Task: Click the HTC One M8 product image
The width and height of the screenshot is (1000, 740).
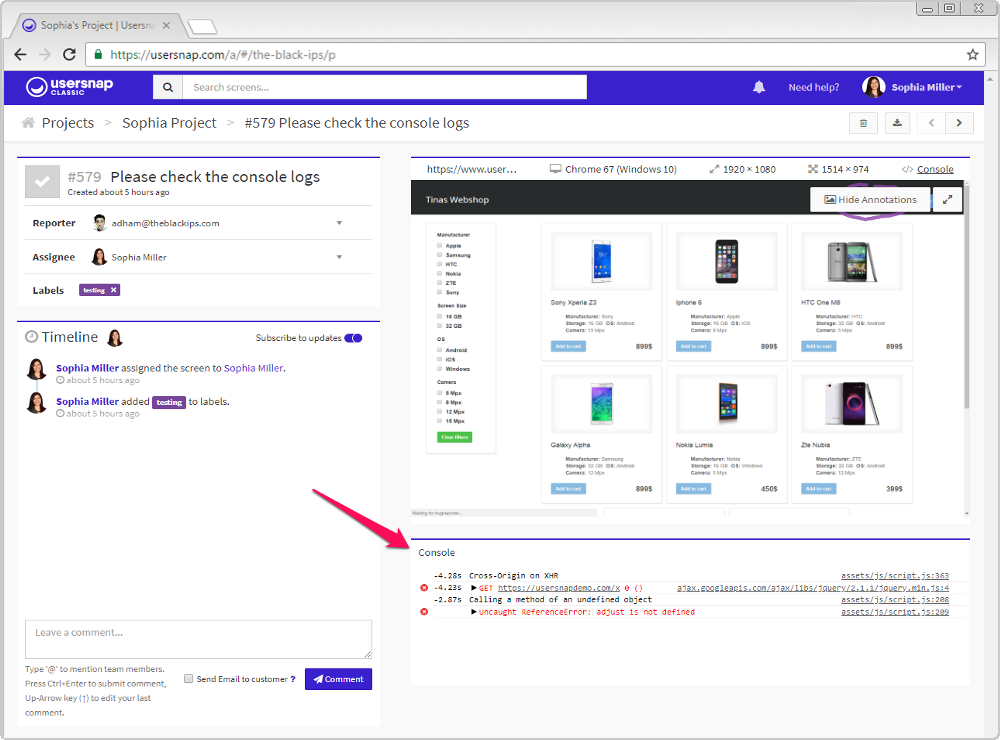Action: (x=851, y=262)
